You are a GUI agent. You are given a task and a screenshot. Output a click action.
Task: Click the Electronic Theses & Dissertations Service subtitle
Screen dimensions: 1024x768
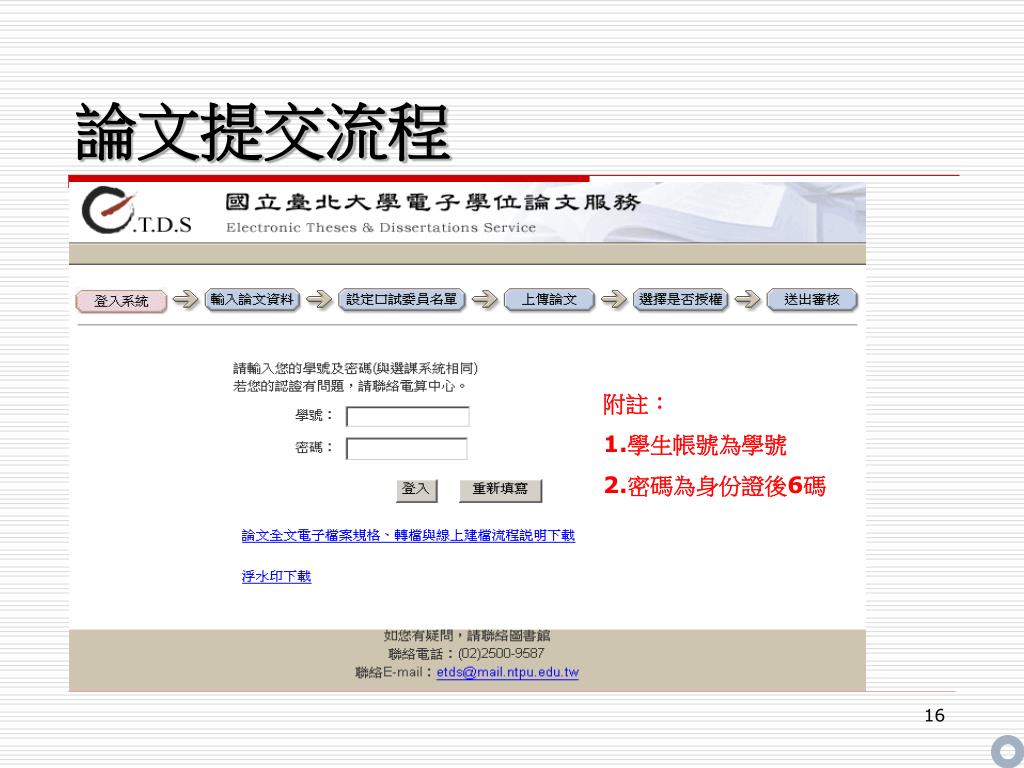pyautogui.click(x=381, y=228)
